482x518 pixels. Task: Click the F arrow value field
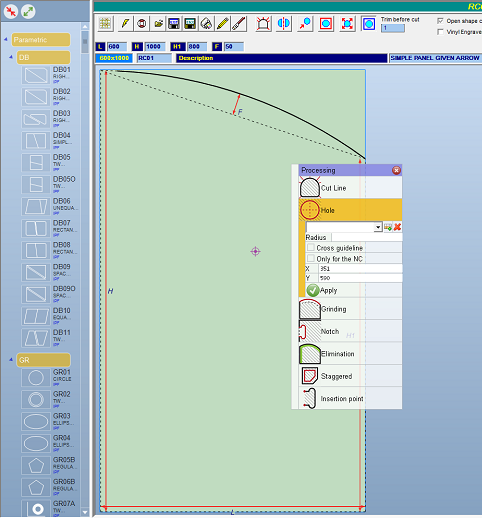[234, 47]
